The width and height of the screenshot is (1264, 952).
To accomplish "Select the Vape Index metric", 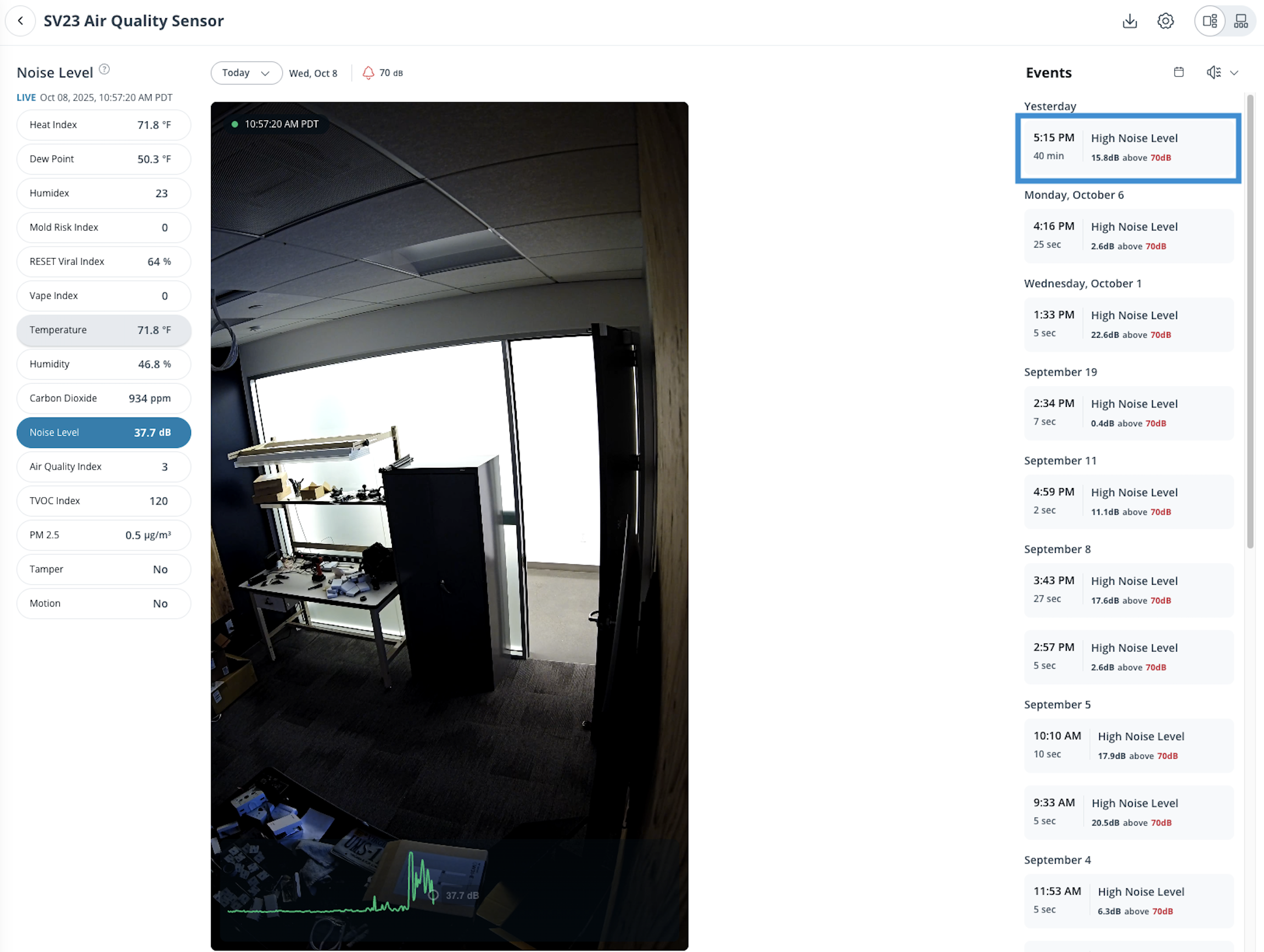I will point(103,296).
